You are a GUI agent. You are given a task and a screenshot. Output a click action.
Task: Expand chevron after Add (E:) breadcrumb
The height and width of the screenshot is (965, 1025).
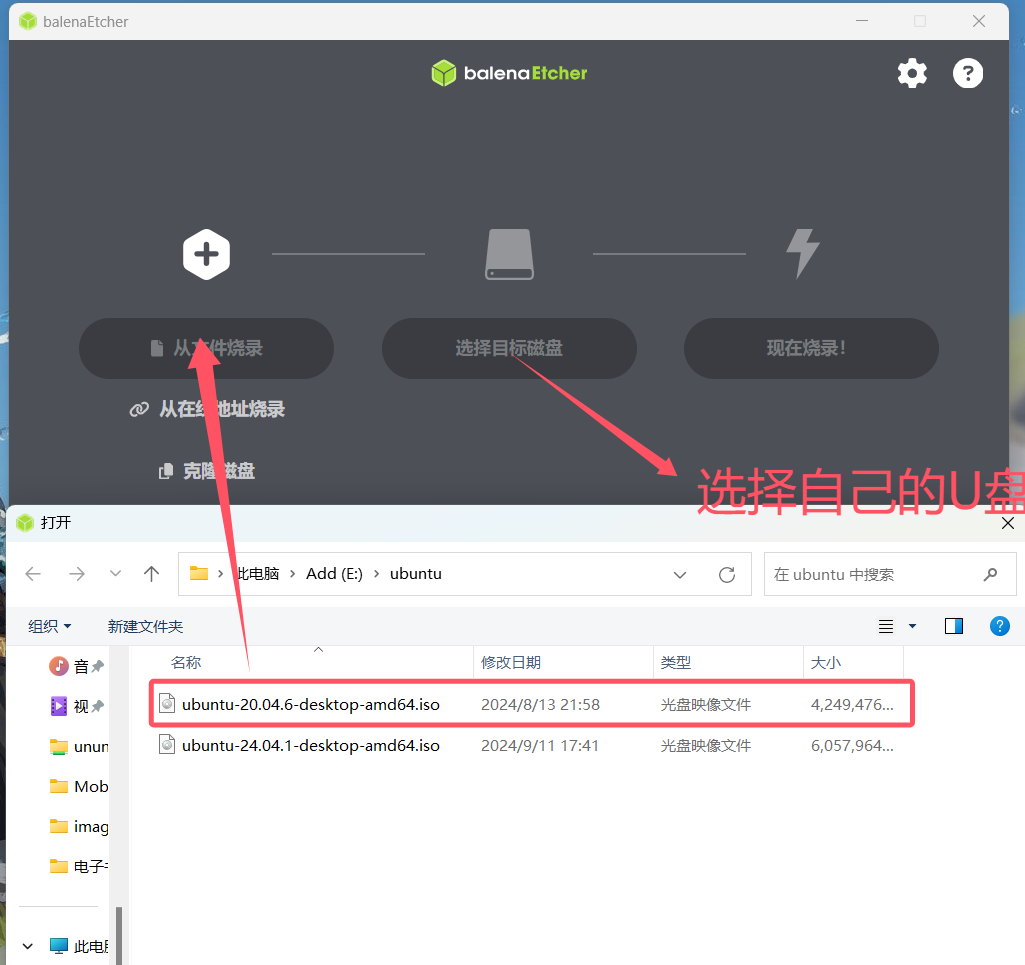[x=377, y=574]
